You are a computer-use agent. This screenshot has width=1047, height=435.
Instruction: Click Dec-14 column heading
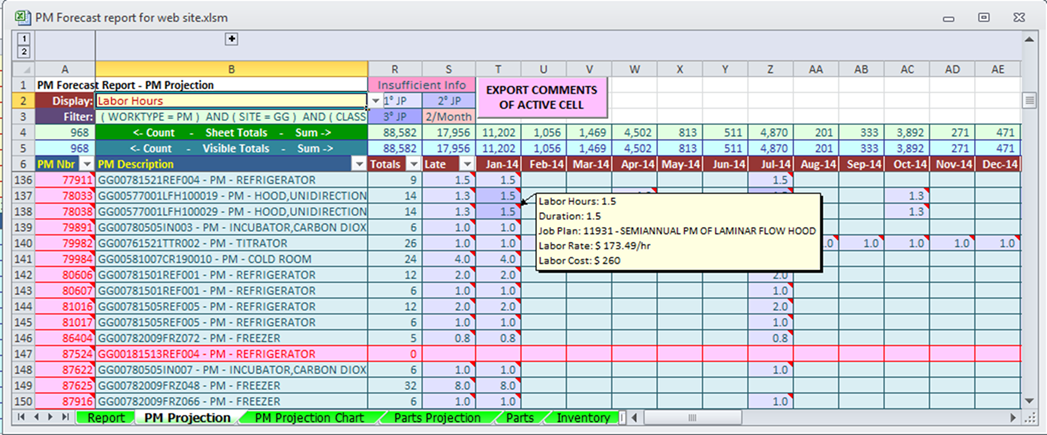click(998, 164)
